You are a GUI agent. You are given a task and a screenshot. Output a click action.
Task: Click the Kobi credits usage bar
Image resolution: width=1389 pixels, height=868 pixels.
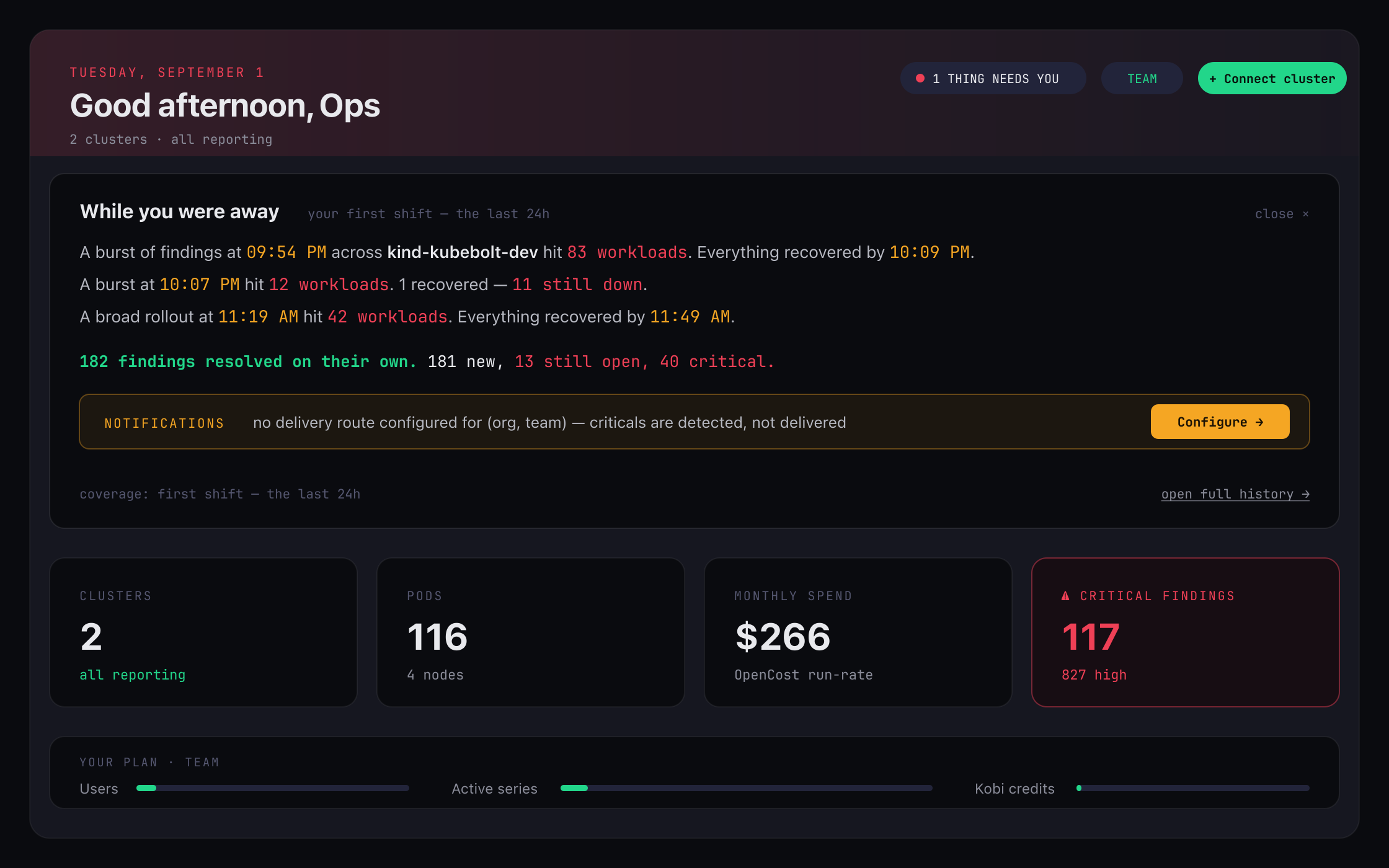(x=1193, y=788)
